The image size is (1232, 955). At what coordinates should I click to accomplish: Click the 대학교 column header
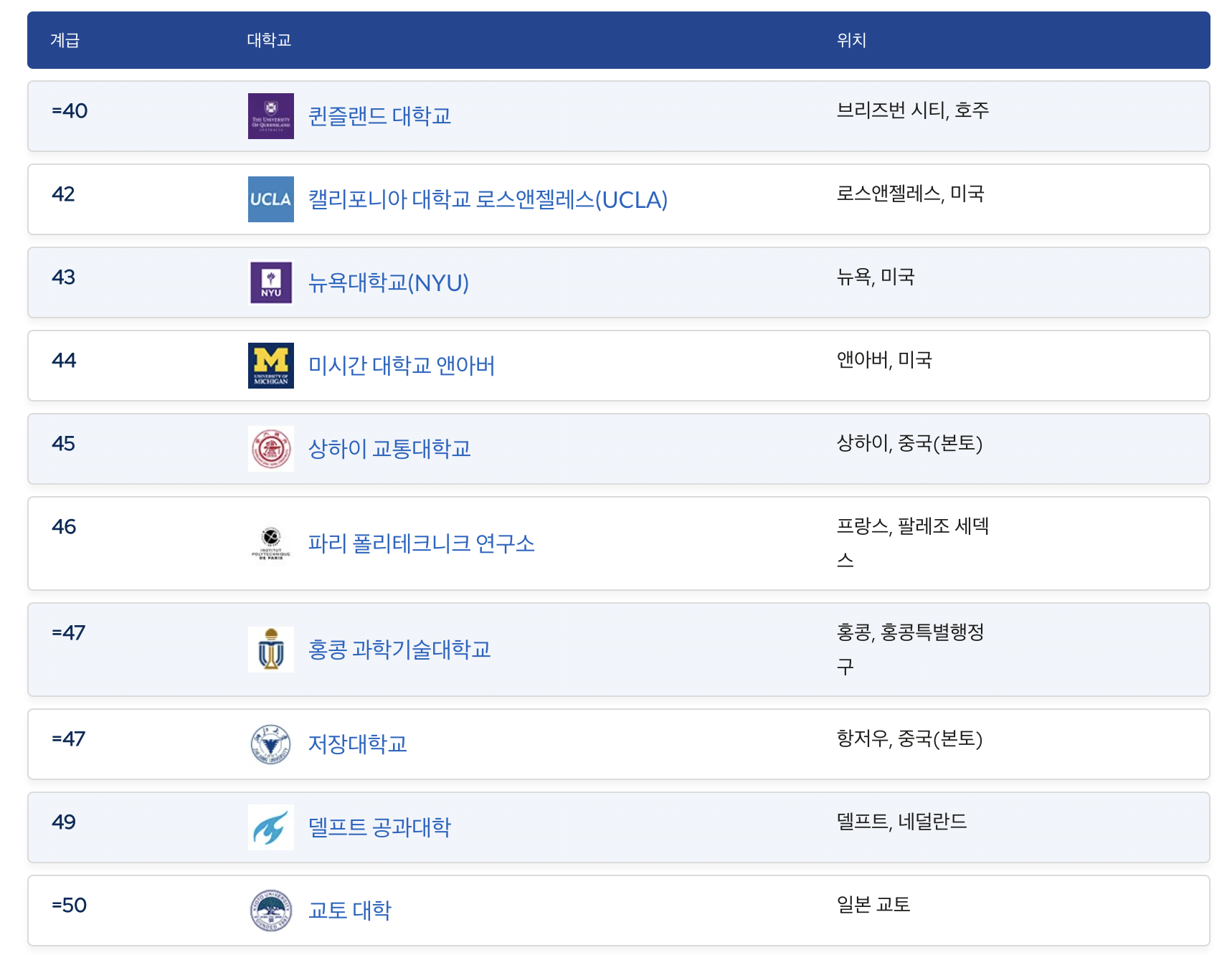pyautogui.click(x=269, y=40)
